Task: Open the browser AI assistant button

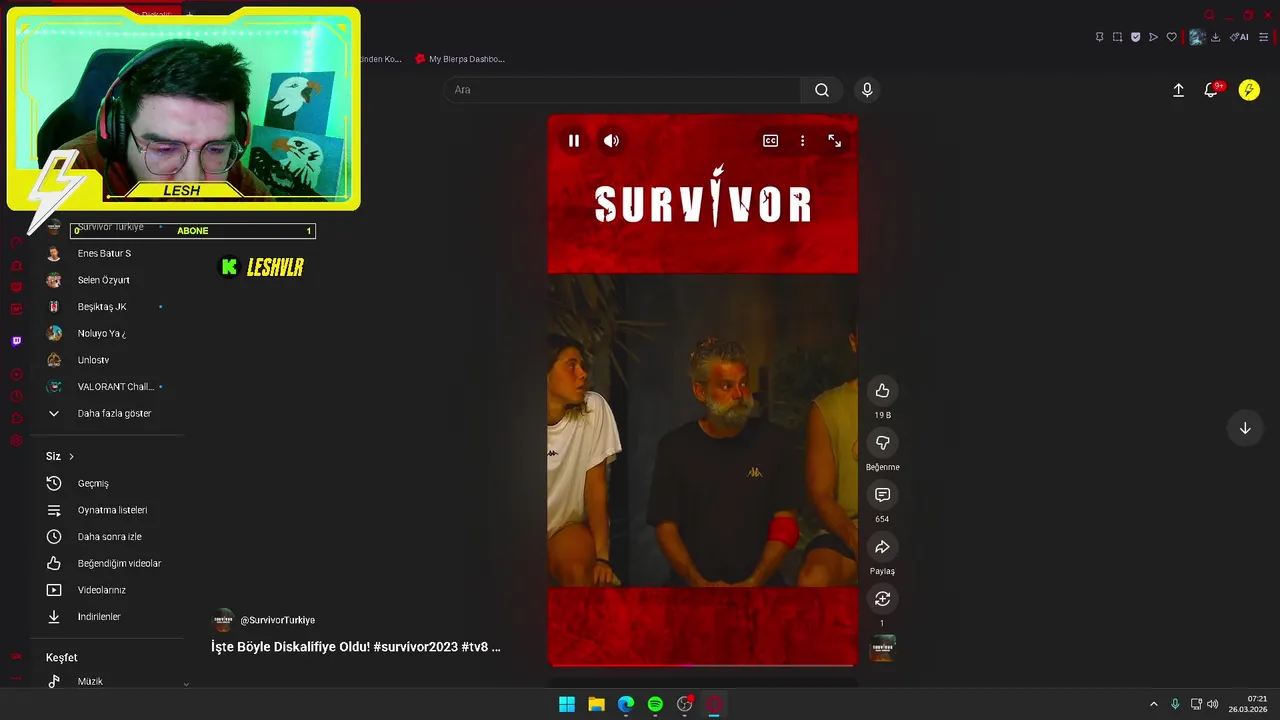Action: 1239,37
